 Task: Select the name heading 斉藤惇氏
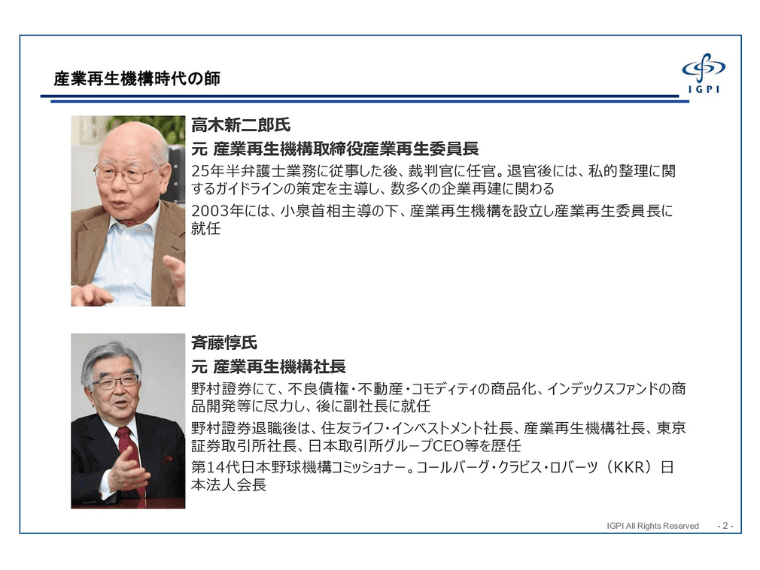(224, 342)
